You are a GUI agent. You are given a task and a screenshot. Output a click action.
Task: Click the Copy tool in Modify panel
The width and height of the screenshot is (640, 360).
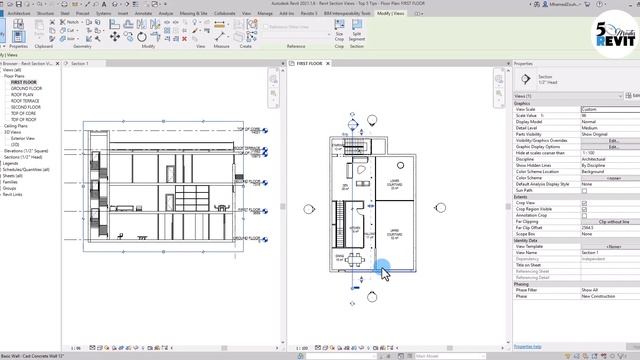click(x=128, y=37)
